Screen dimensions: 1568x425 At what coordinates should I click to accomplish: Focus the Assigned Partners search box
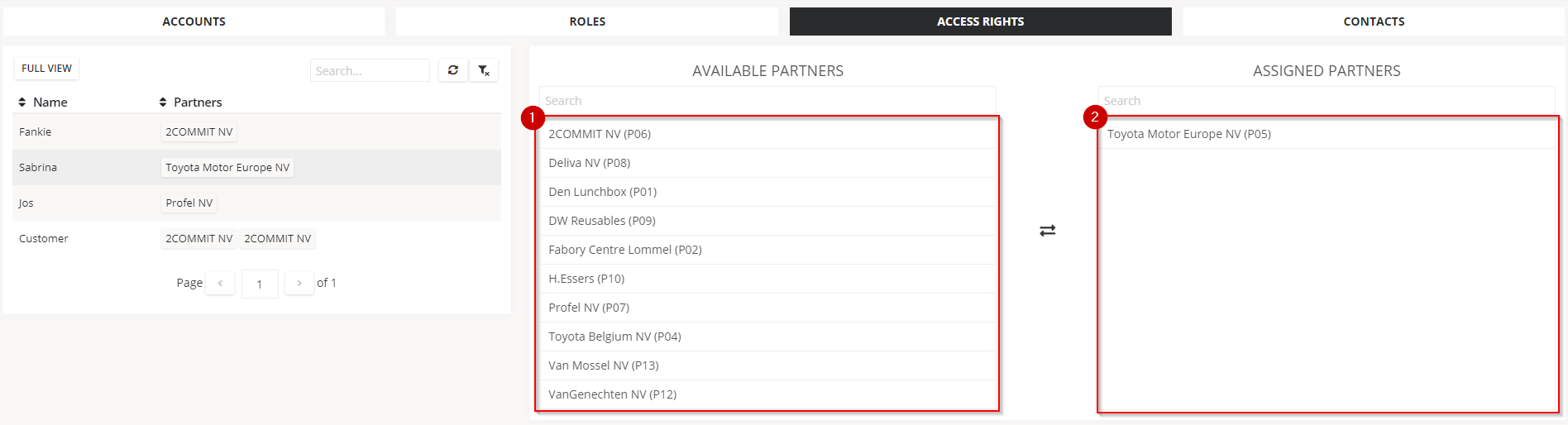[x=1327, y=101]
